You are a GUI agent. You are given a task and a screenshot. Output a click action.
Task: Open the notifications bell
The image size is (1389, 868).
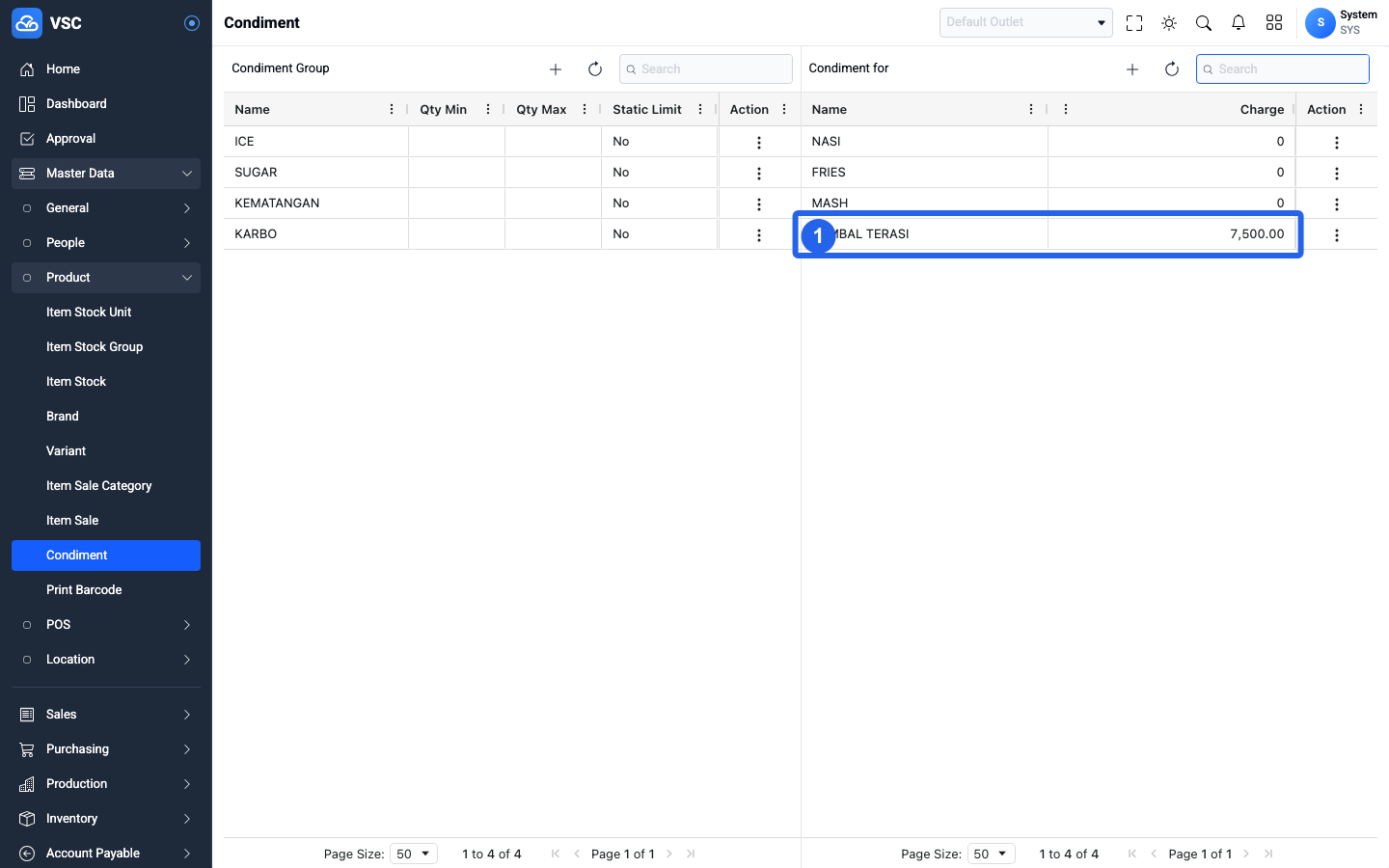pos(1239,23)
